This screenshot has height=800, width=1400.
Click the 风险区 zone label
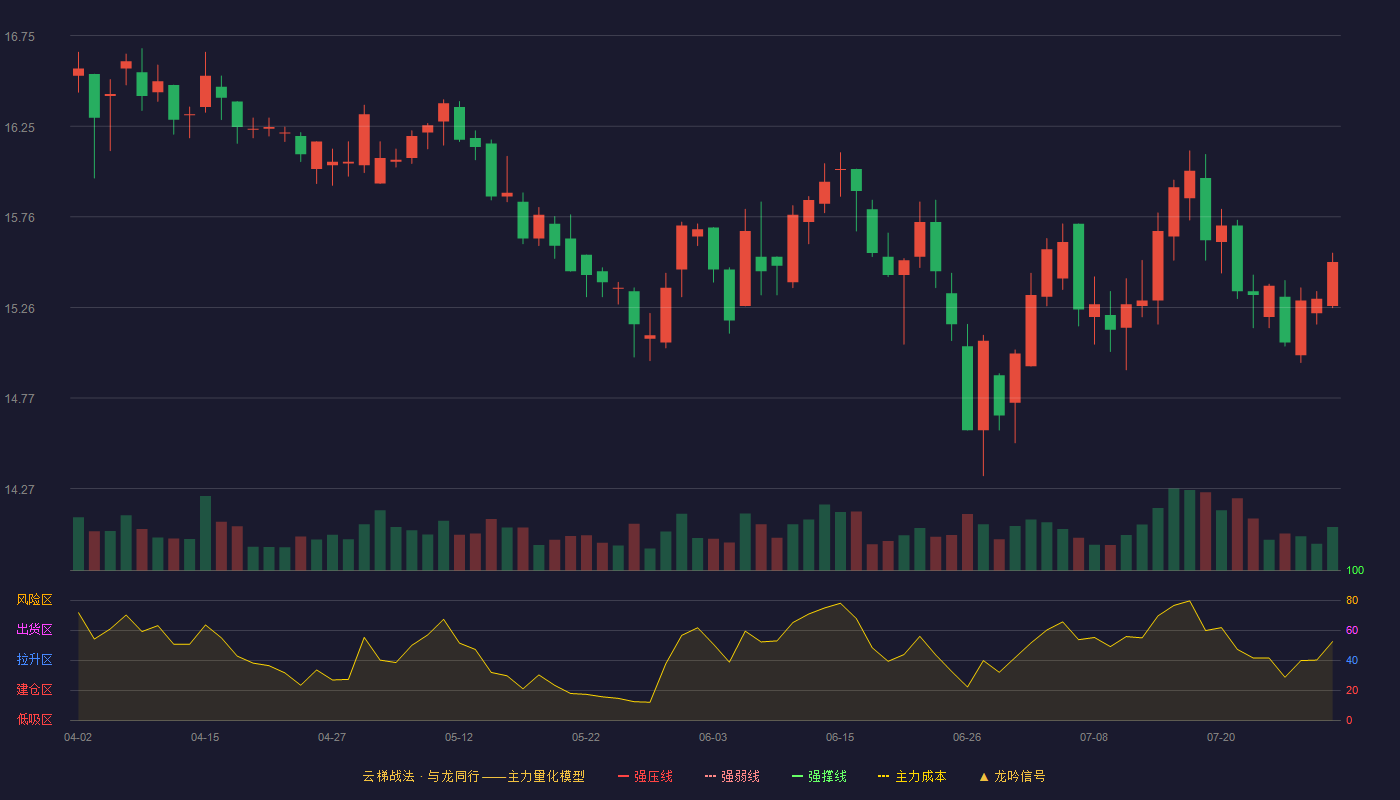(x=34, y=600)
